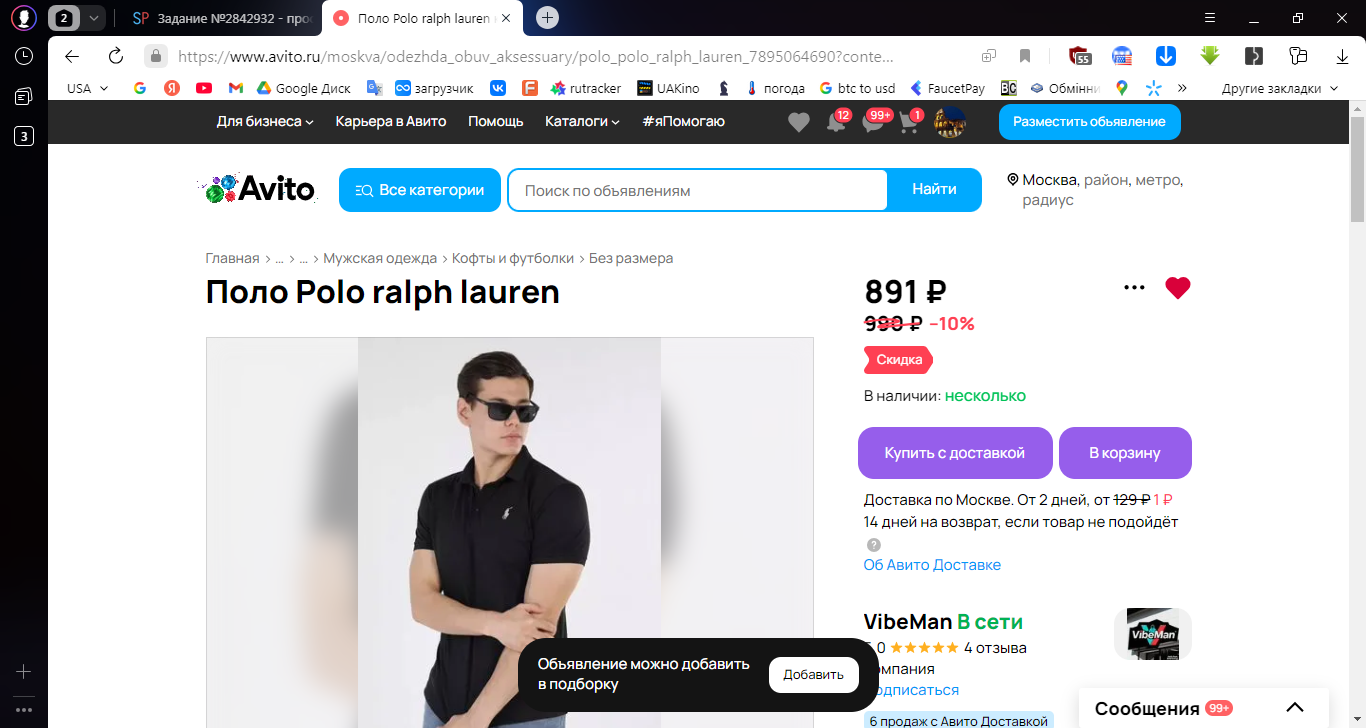Screen dimensions: 1366x728
Task: Add the polo to cart with В корзину
Action: pyautogui.click(x=1125, y=453)
